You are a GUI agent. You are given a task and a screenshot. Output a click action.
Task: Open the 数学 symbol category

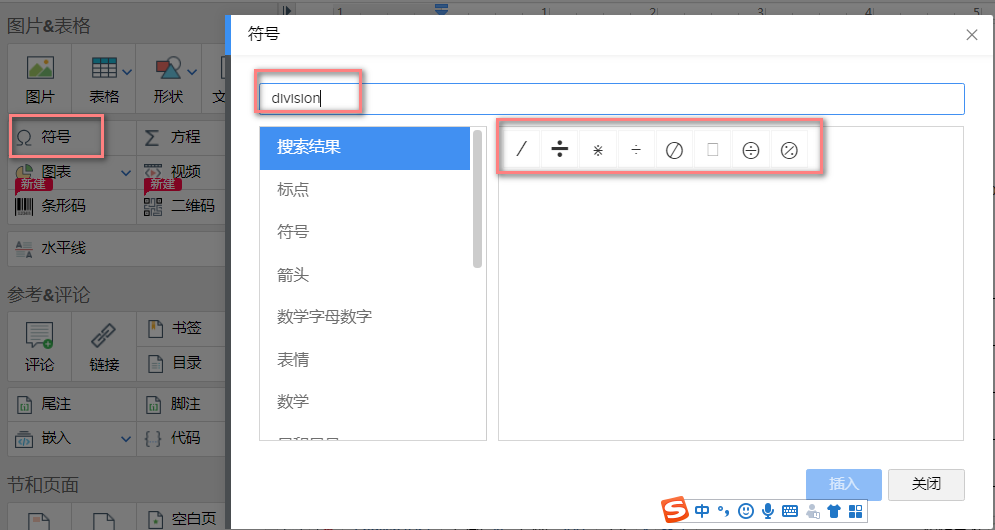click(x=365, y=402)
